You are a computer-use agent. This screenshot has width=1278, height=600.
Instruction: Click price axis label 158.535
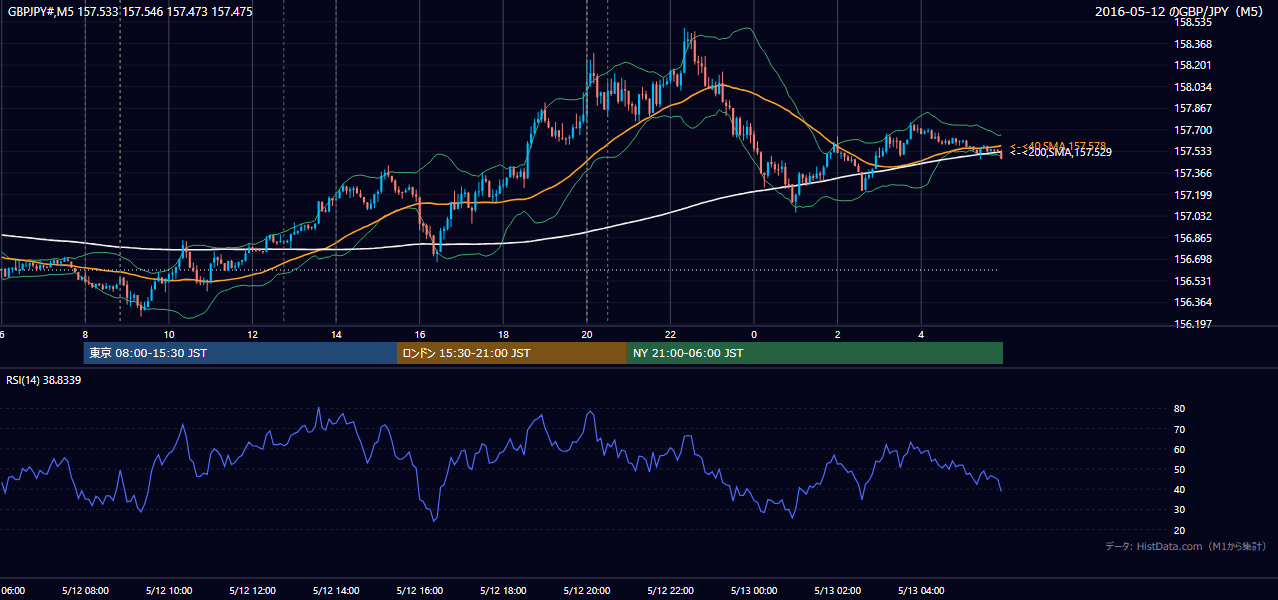1193,22
